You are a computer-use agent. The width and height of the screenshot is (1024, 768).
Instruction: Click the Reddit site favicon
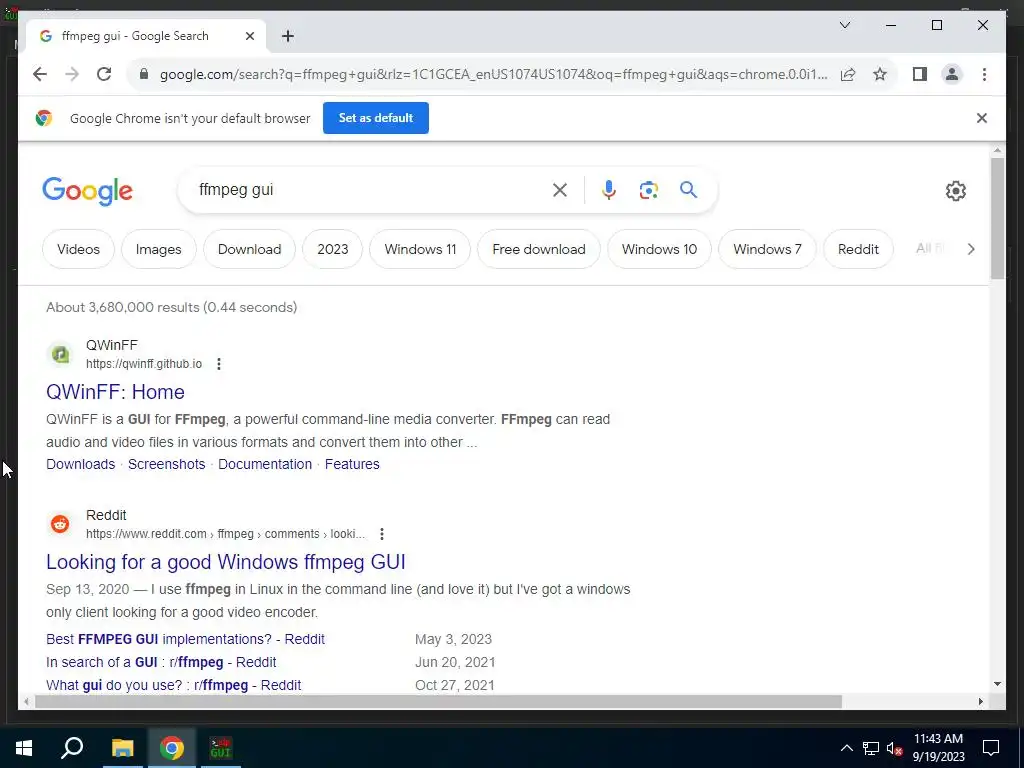[x=60, y=524]
